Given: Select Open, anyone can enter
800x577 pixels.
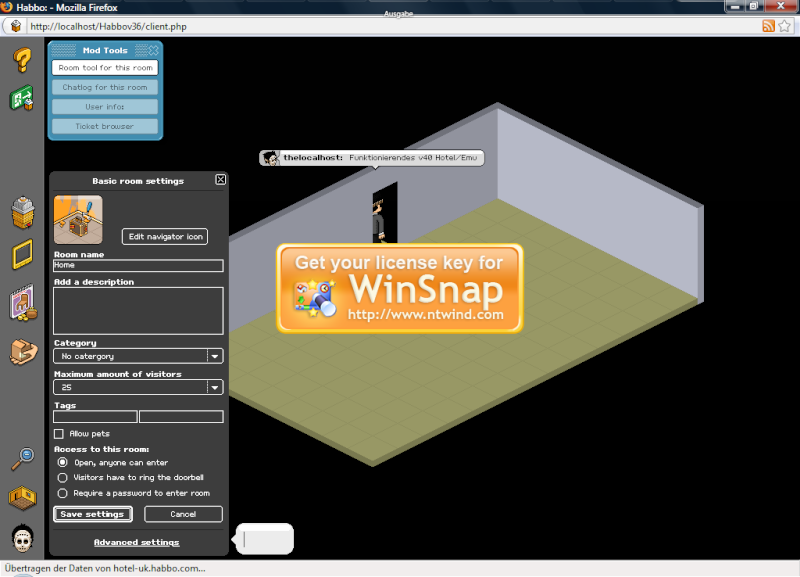Looking at the screenshot, I should (62, 462).
